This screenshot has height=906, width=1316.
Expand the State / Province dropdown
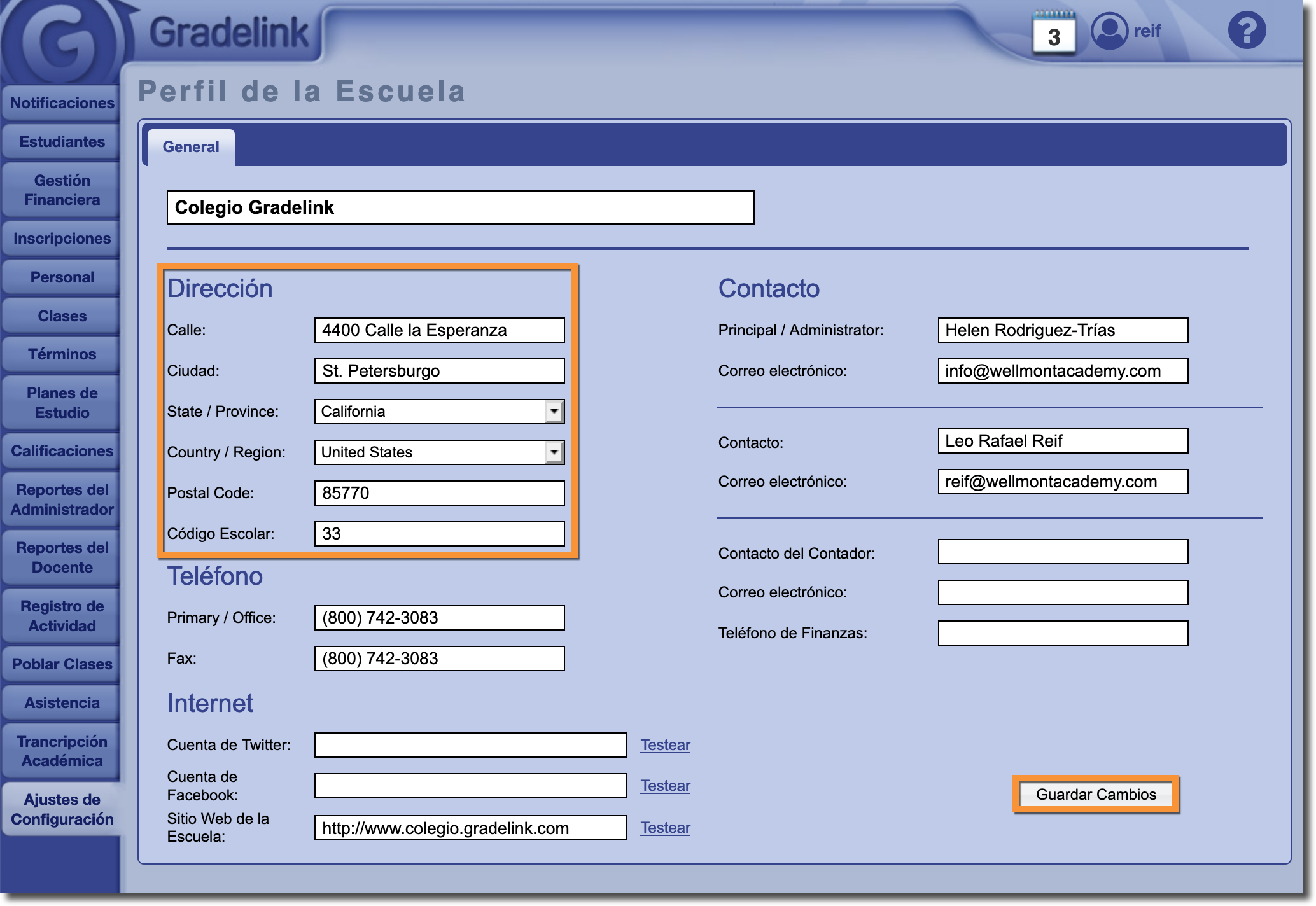[x=554, y=412]
